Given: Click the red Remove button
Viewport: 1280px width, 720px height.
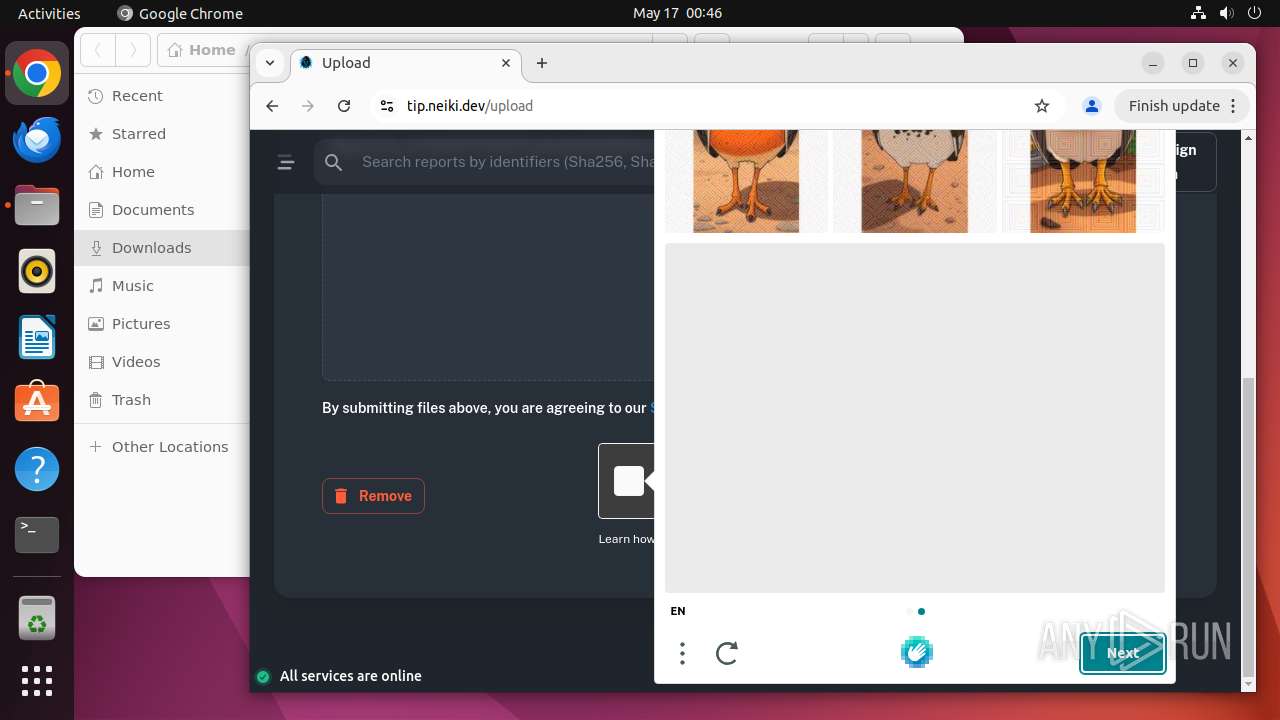Looking at the screenshot, I should 373,496.
